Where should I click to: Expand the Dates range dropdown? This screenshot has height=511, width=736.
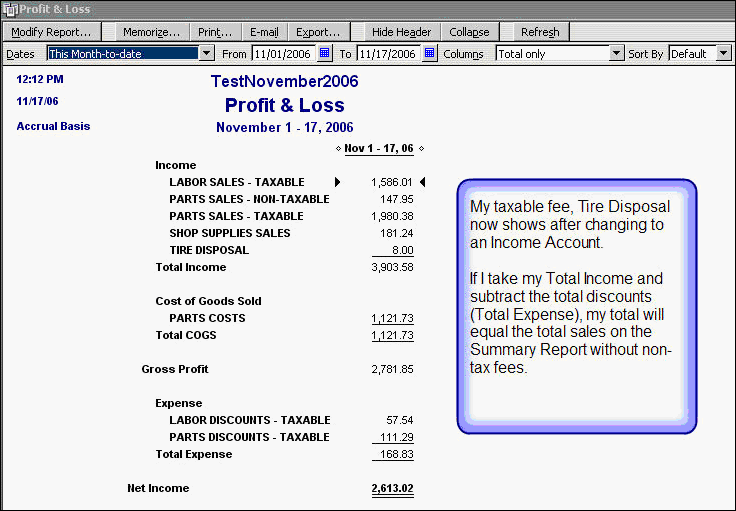(x=206, y=53)
